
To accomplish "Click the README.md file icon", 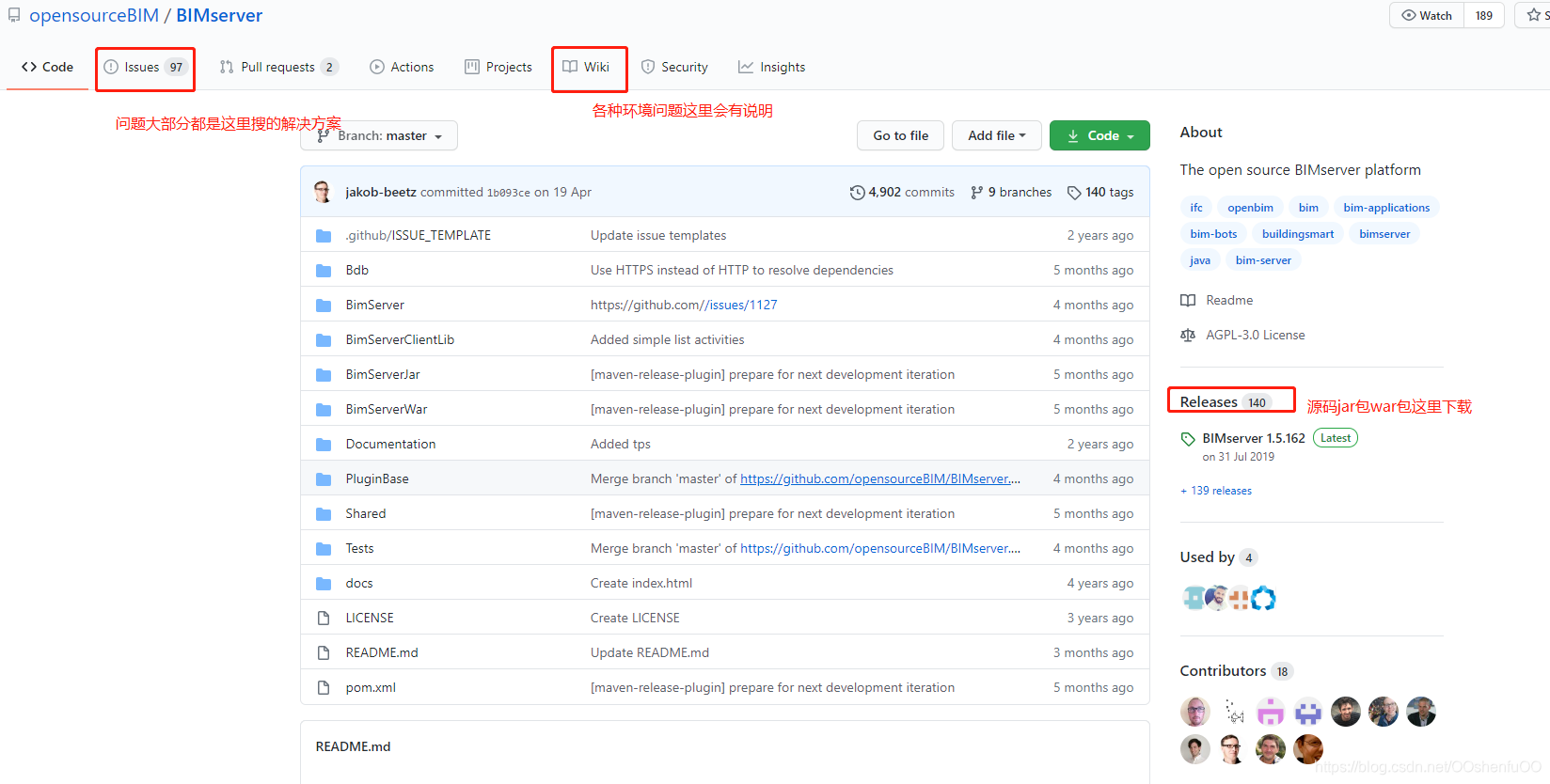I will [324, 652].
